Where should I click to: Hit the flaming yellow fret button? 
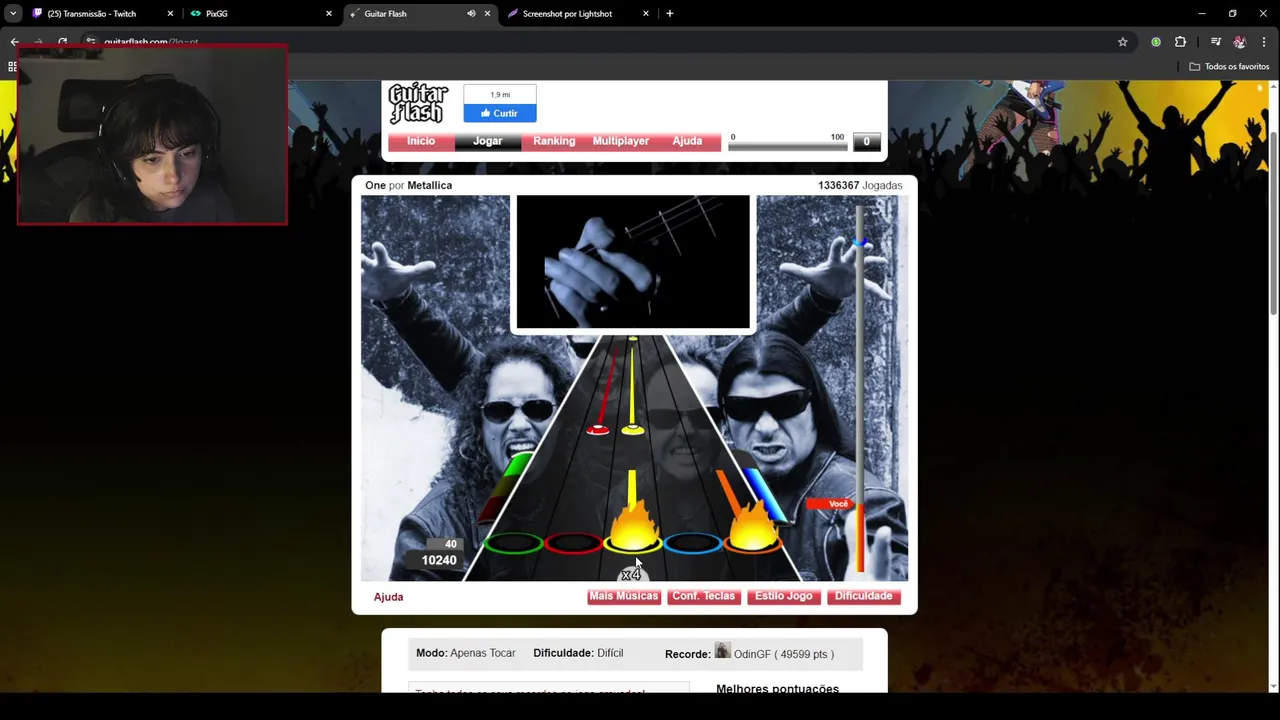(633, 540)
